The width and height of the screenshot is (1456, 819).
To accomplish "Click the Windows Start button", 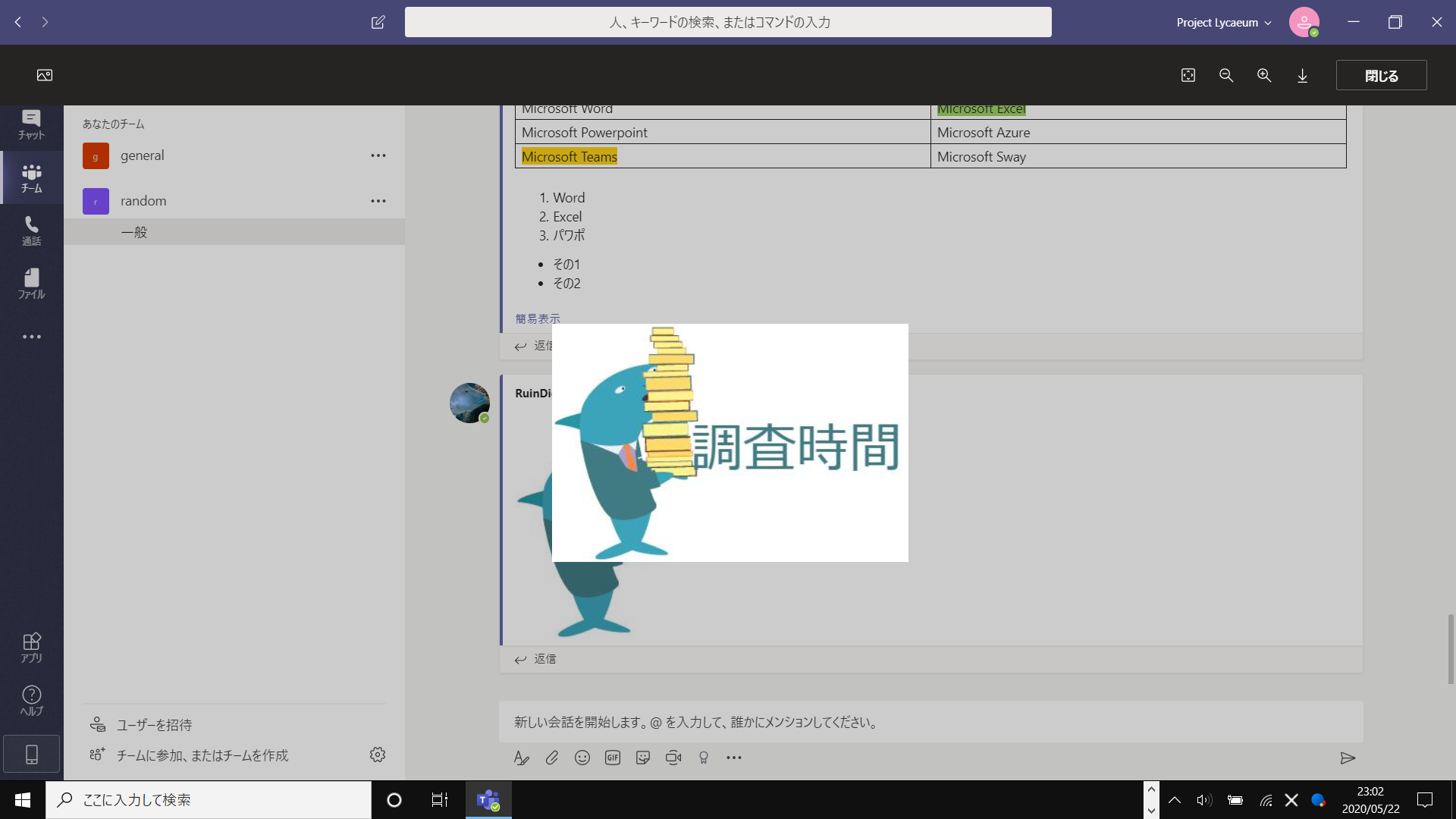I will click(23, 799).
